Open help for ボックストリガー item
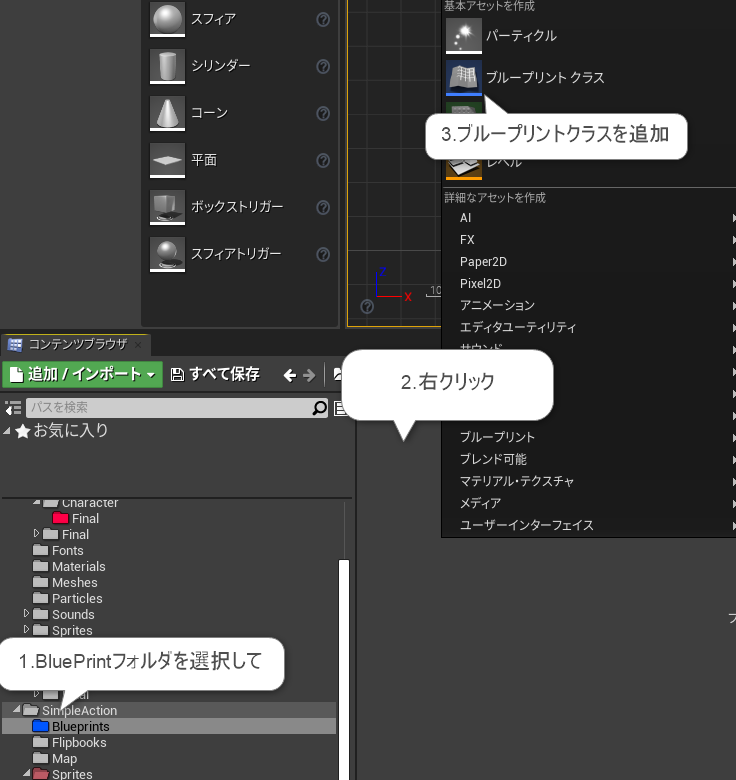Screen dimensions: 736x780 [323, 207]
